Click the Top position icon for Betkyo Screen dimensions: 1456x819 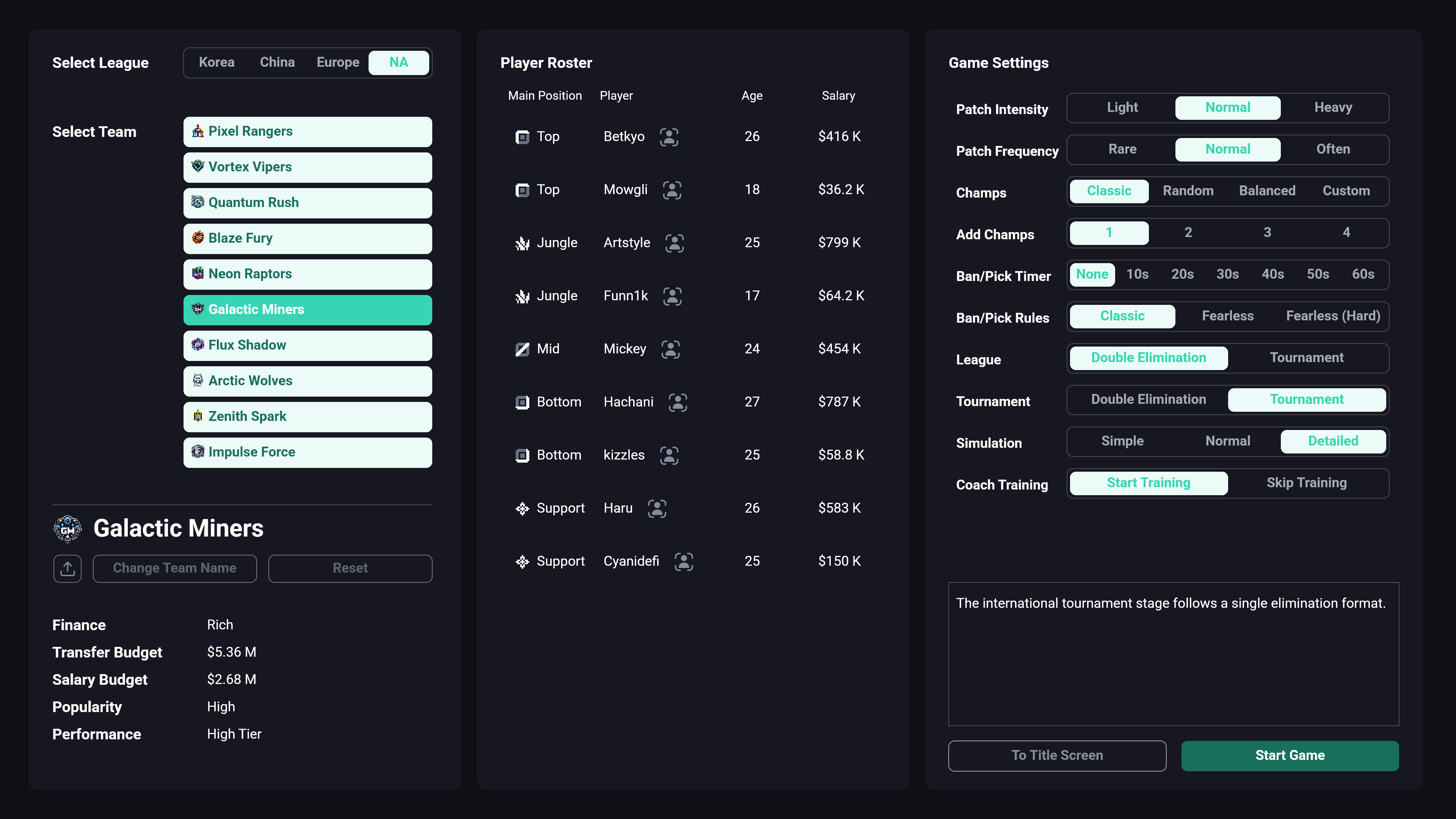[522, 137]
